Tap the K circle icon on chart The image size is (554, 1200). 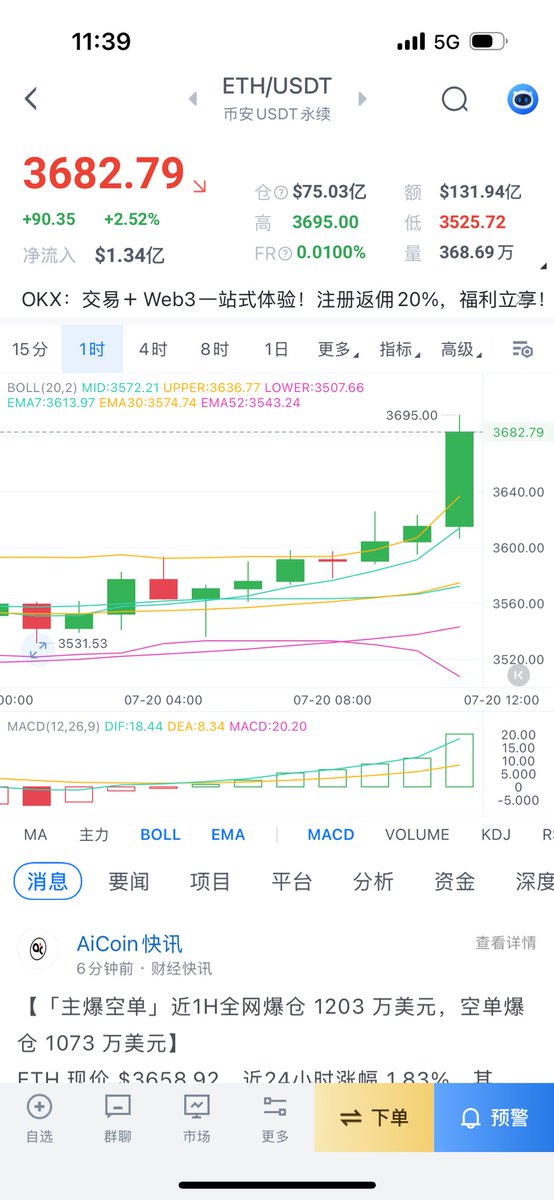(518, 675)
